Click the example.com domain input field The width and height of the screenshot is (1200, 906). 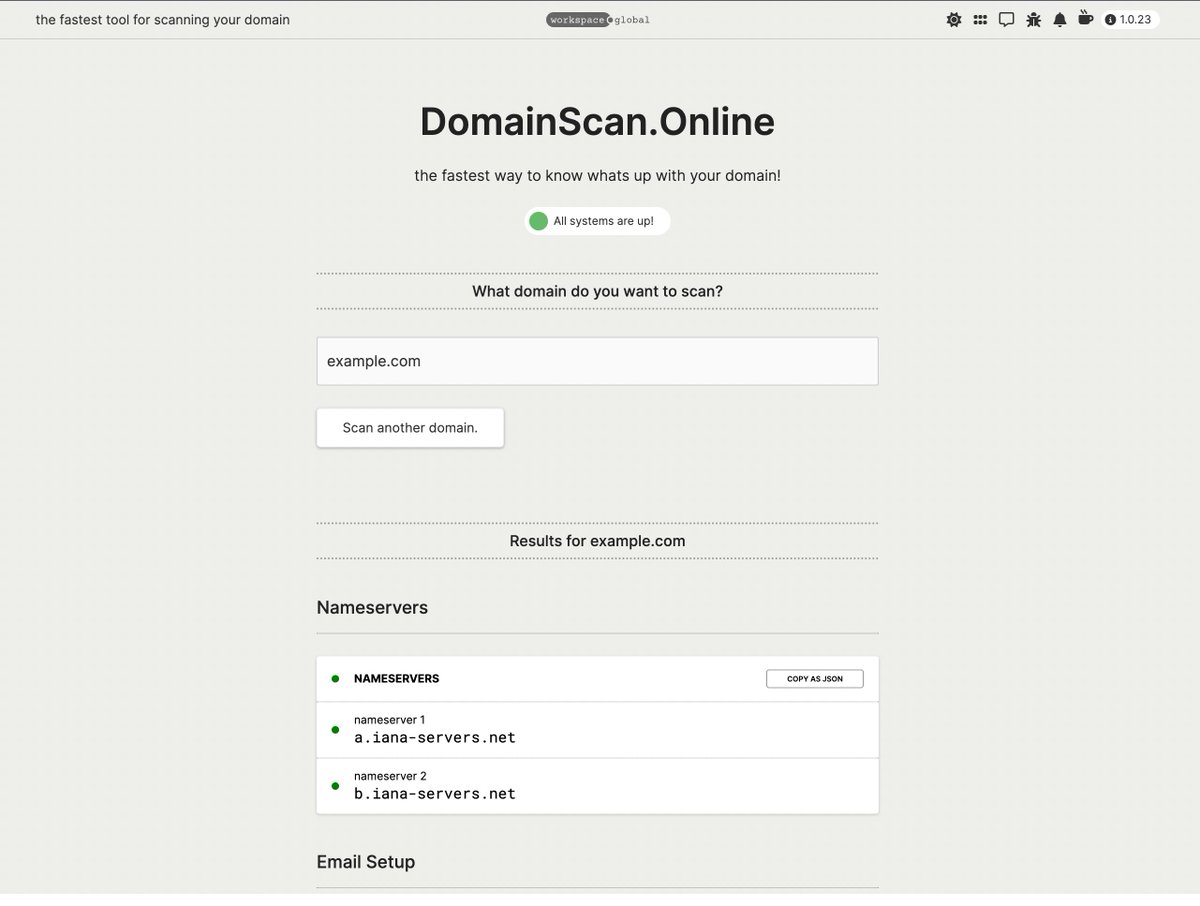click(597, 361)
